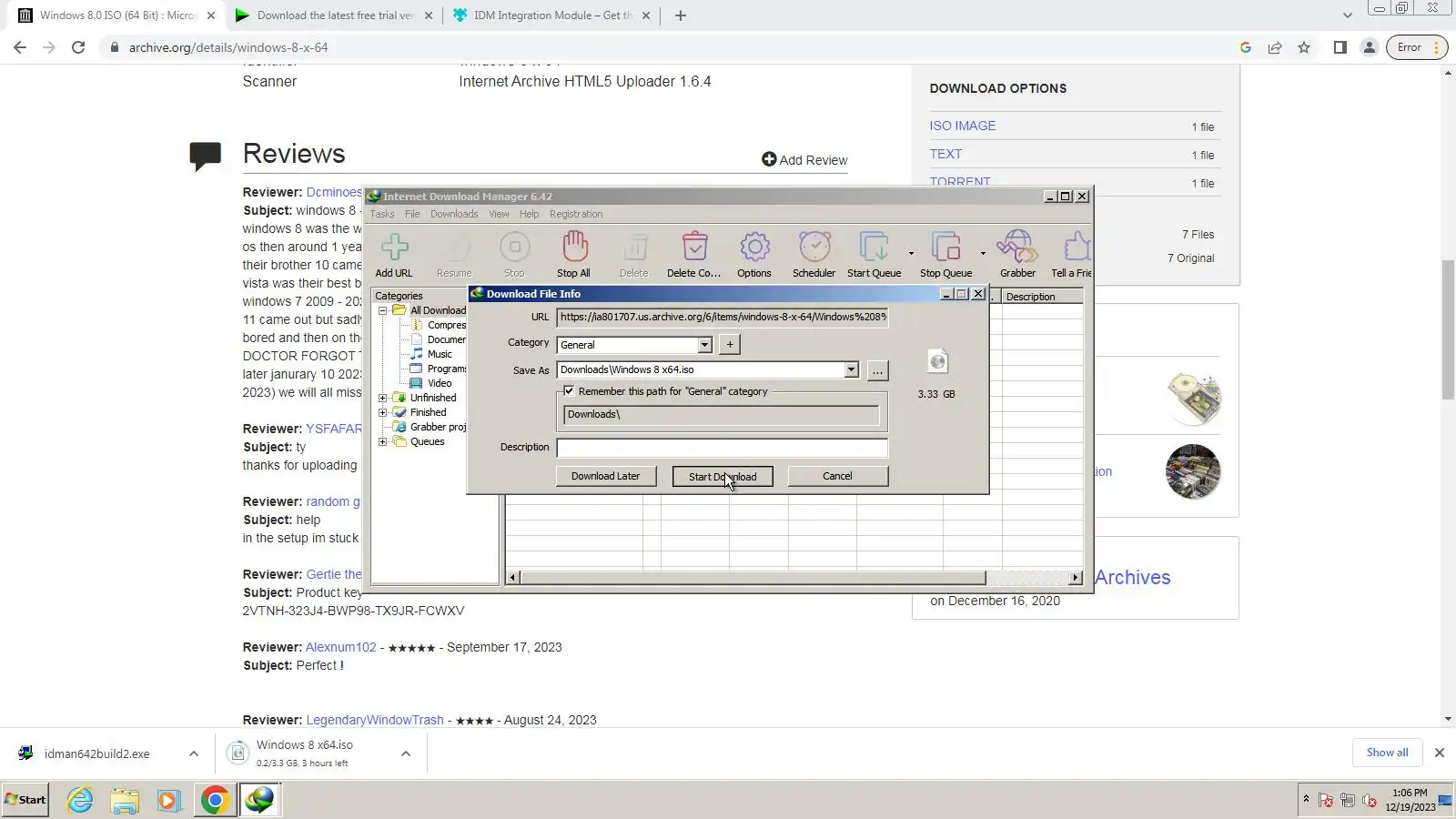The width and height of the screenshot is (1456, 819).
Task: Click the Resume toolbar icon in IDM
Action: [x=454, y=255]
